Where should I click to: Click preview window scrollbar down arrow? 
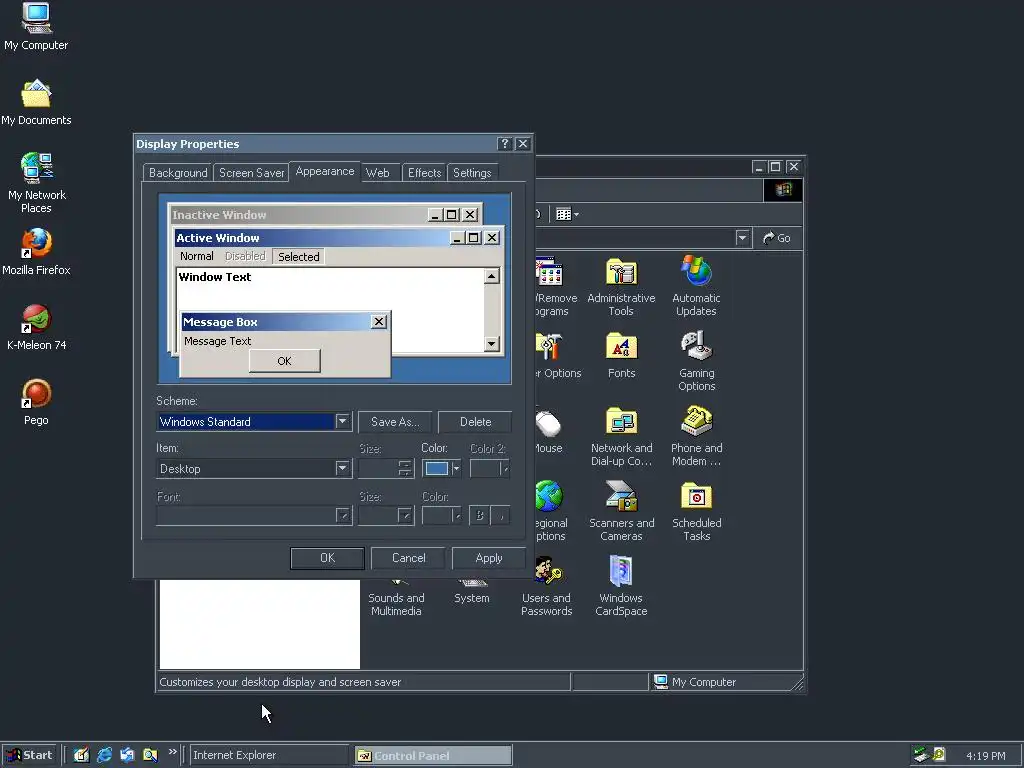492,344
